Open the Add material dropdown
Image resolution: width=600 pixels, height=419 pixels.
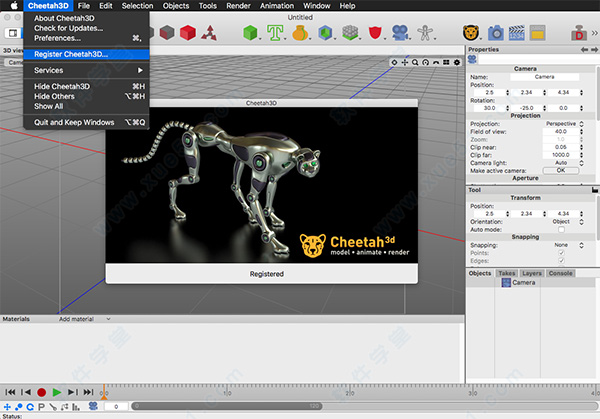(x=84, y=319)
